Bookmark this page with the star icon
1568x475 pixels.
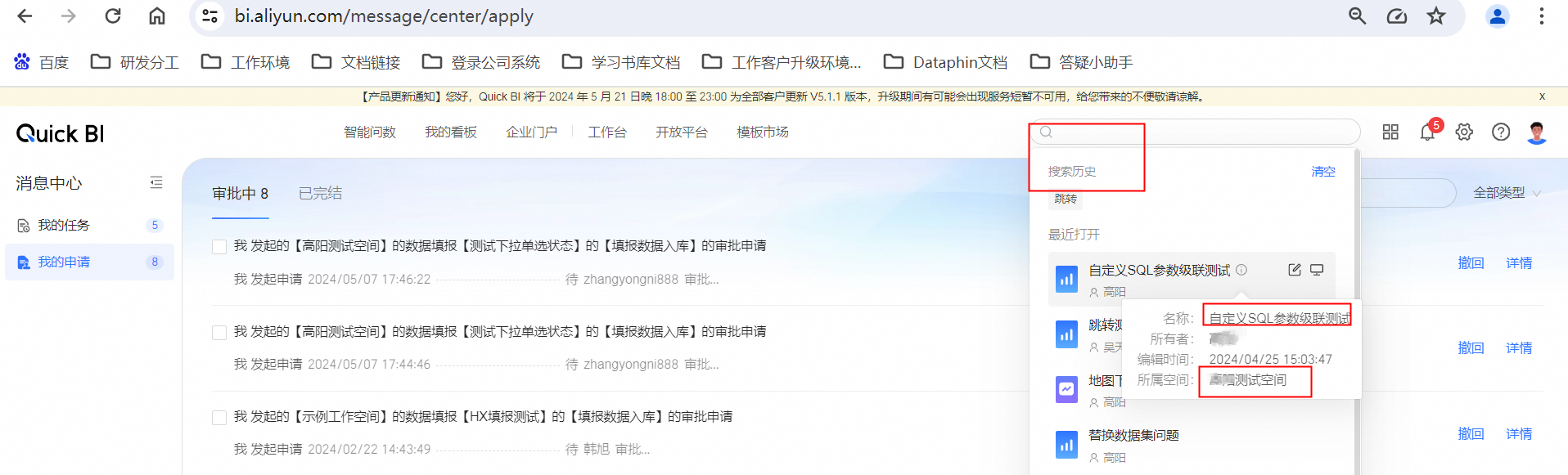[x=1436, y=16]
